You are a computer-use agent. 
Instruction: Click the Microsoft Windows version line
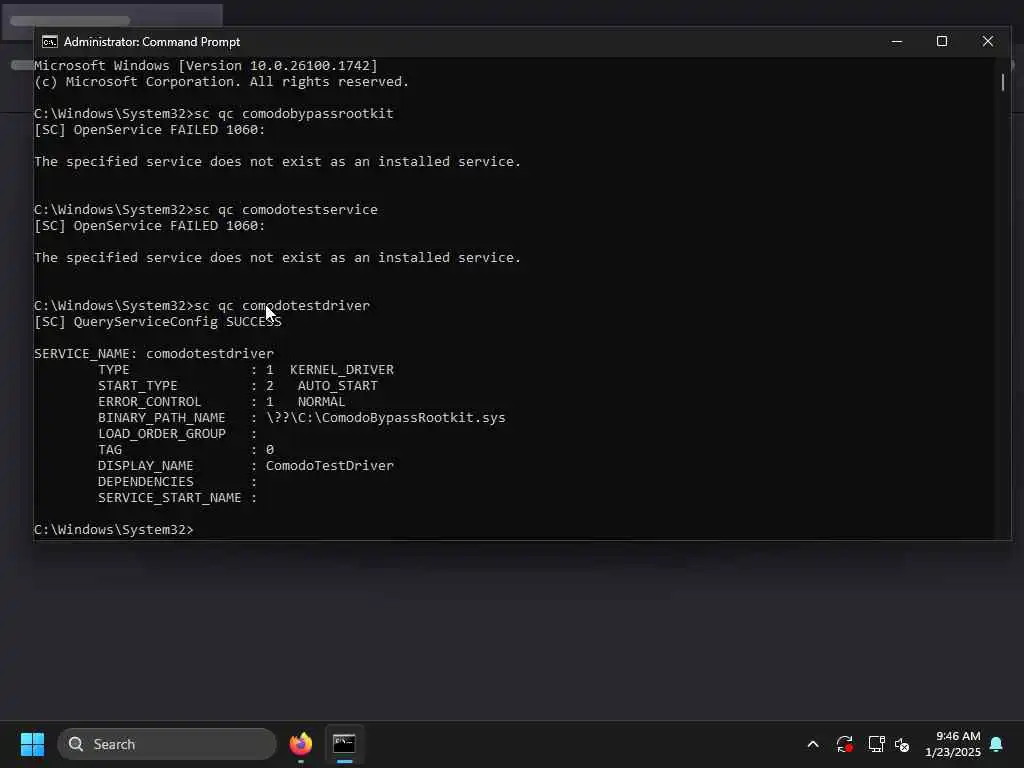[206, 66]
